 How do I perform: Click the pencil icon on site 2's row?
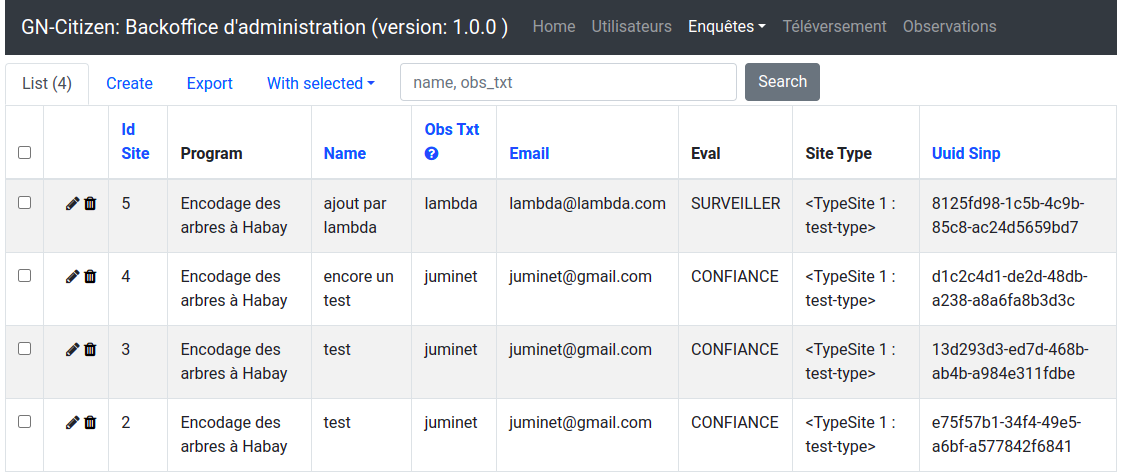point(72,423)
